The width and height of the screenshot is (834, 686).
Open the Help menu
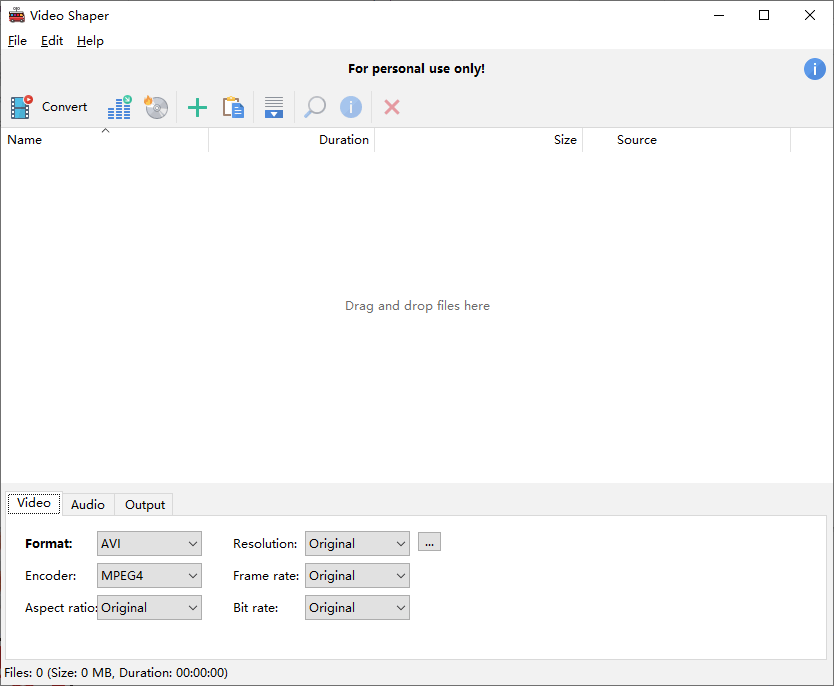pos(90,41)
